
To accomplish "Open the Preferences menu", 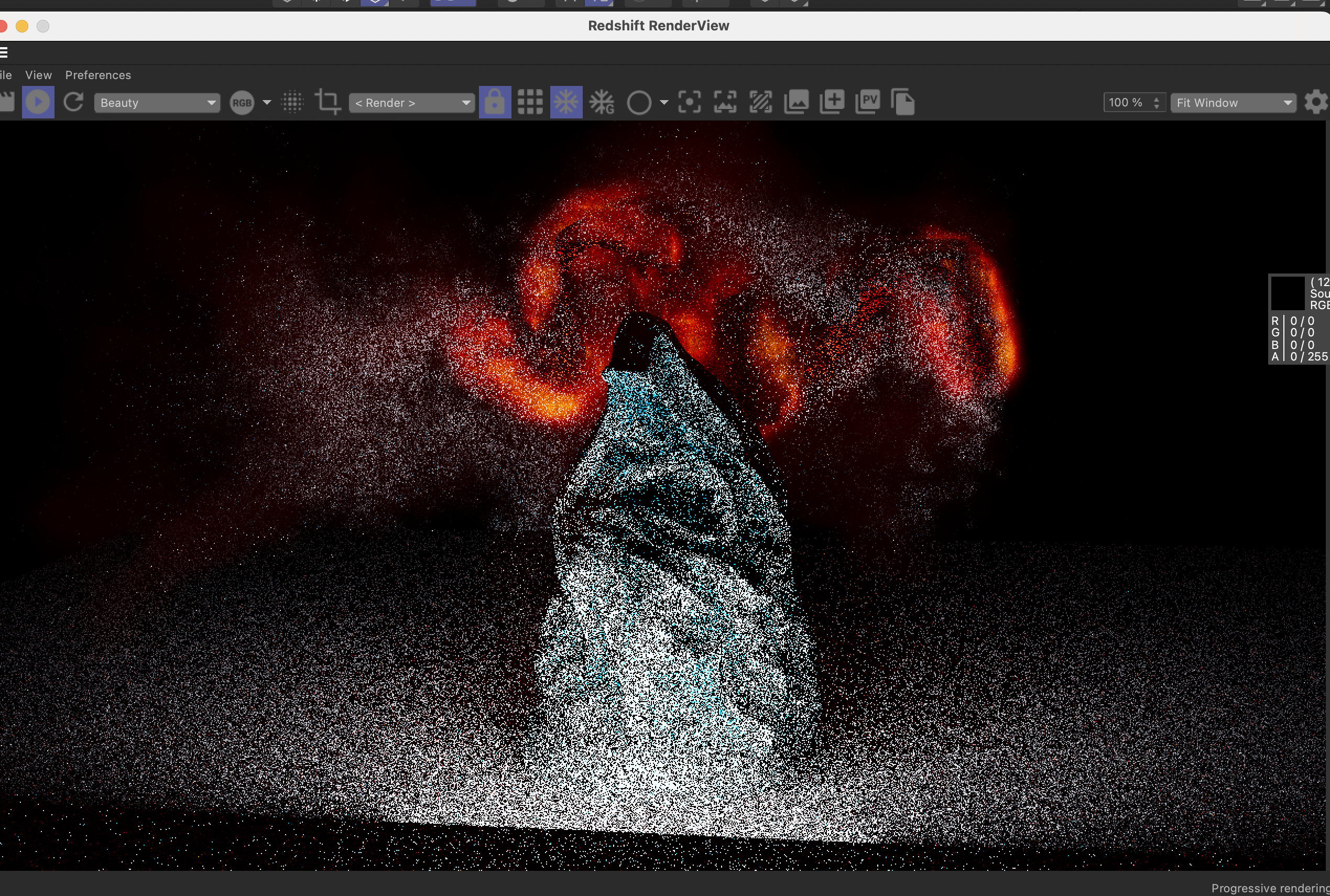I will pos(98,75).
